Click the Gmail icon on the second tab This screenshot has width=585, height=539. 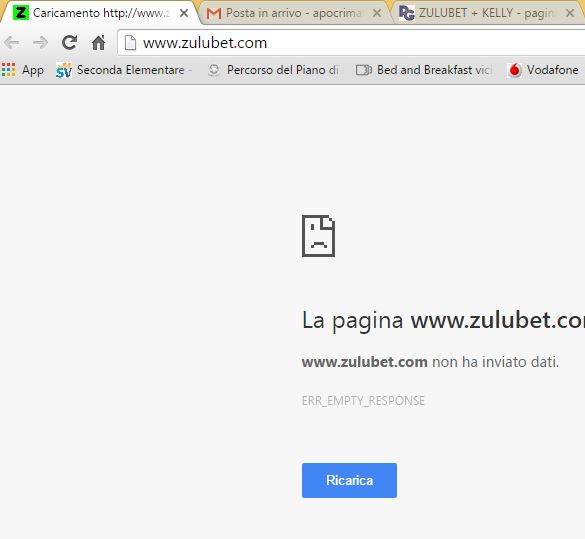[x=214, y=13]
